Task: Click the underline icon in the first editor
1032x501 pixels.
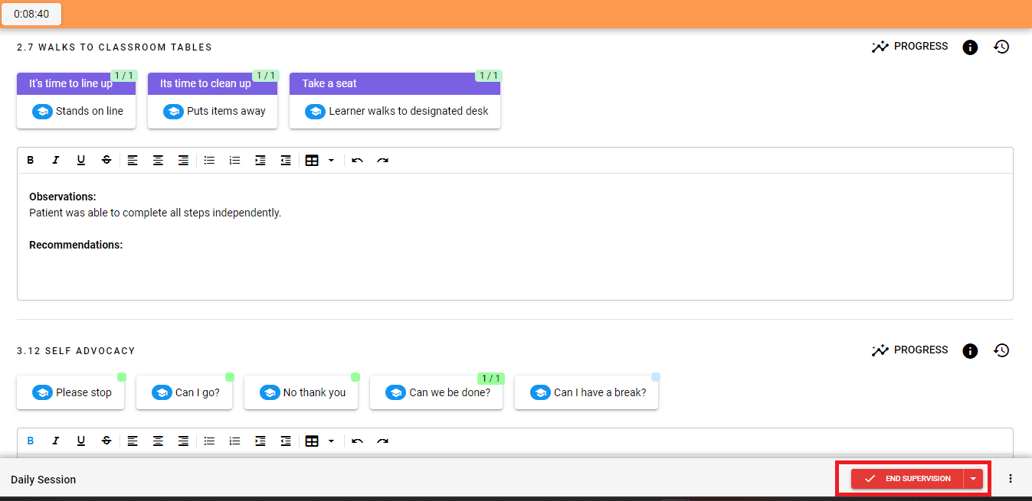Action: click(81, 161)
